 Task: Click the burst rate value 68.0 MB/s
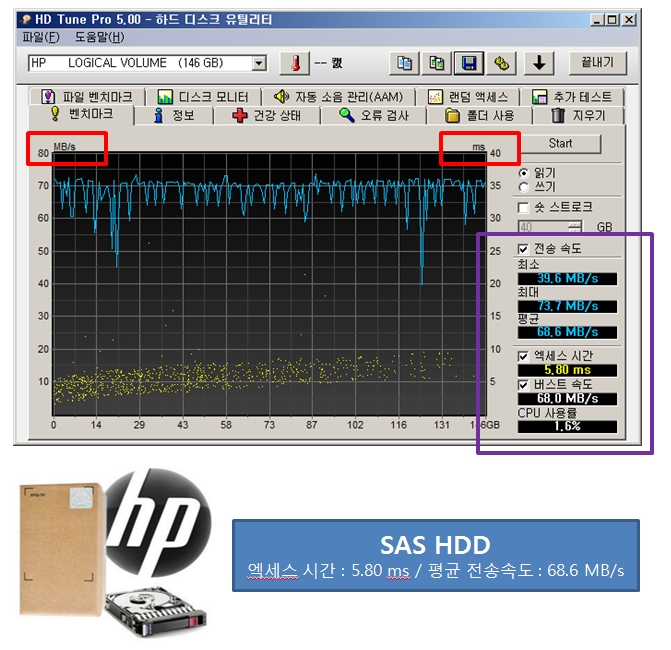click(x=567, y=399)
